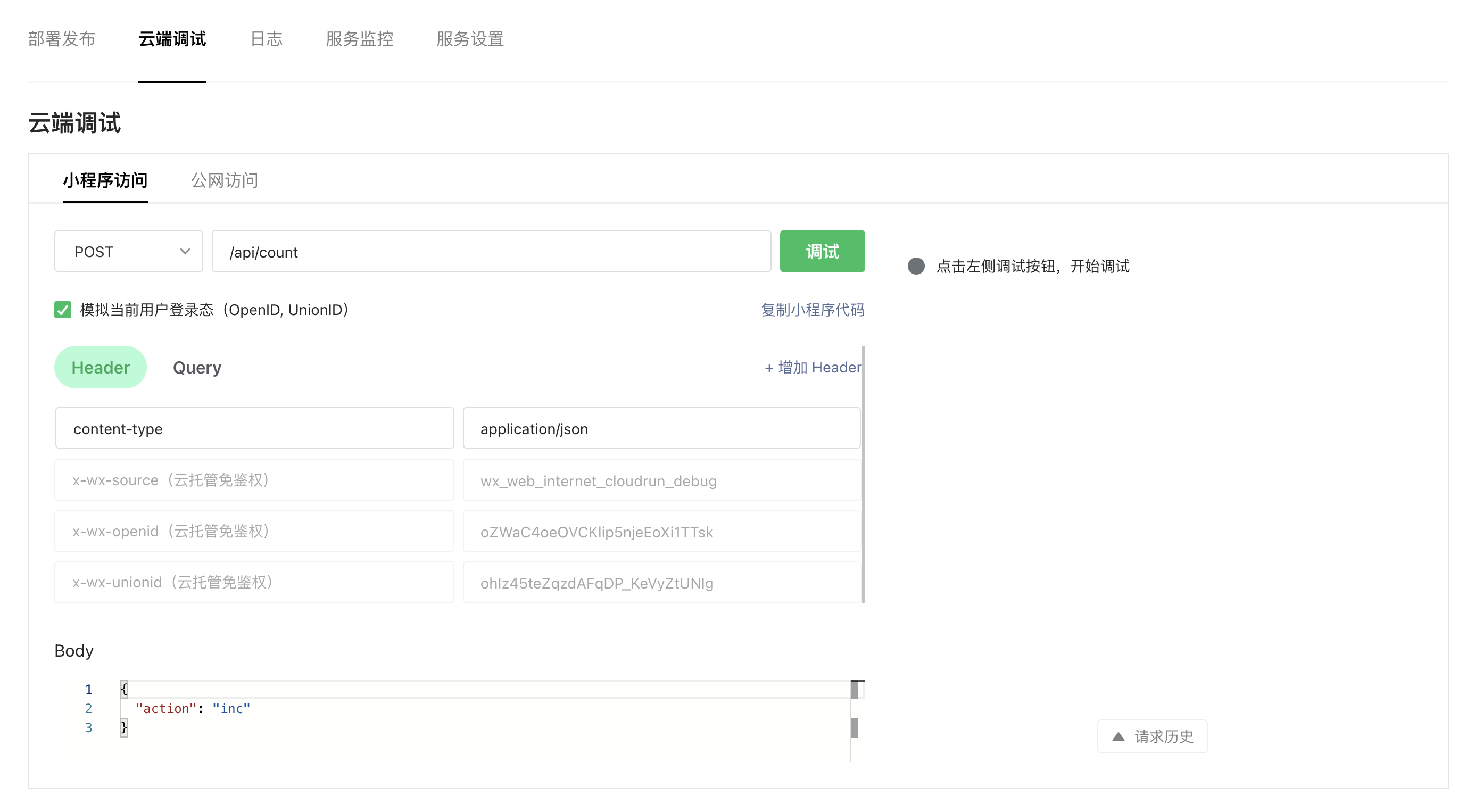Switch to the Query parameters pill
The width and height of the screenshot is (1475, 812).
pos(197,368)
